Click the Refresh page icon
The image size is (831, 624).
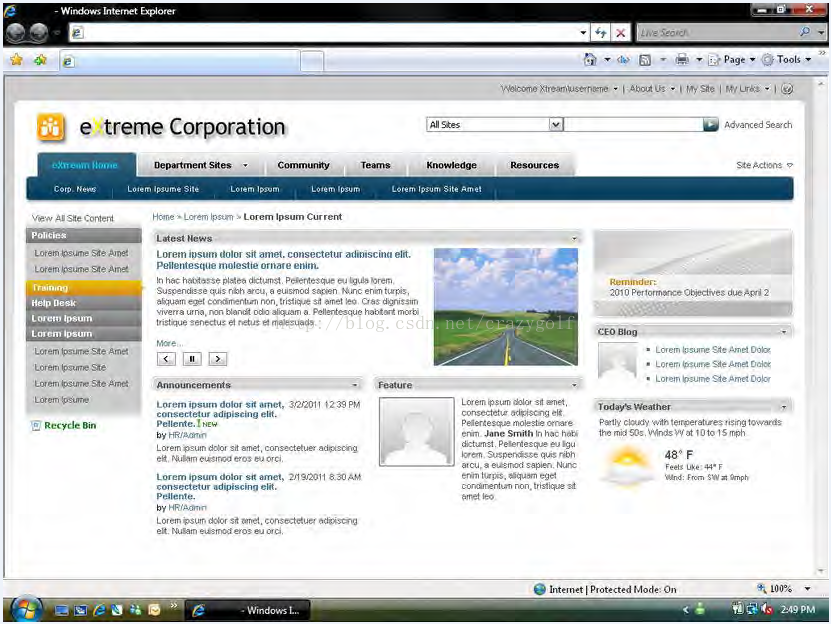pos(600,33)
